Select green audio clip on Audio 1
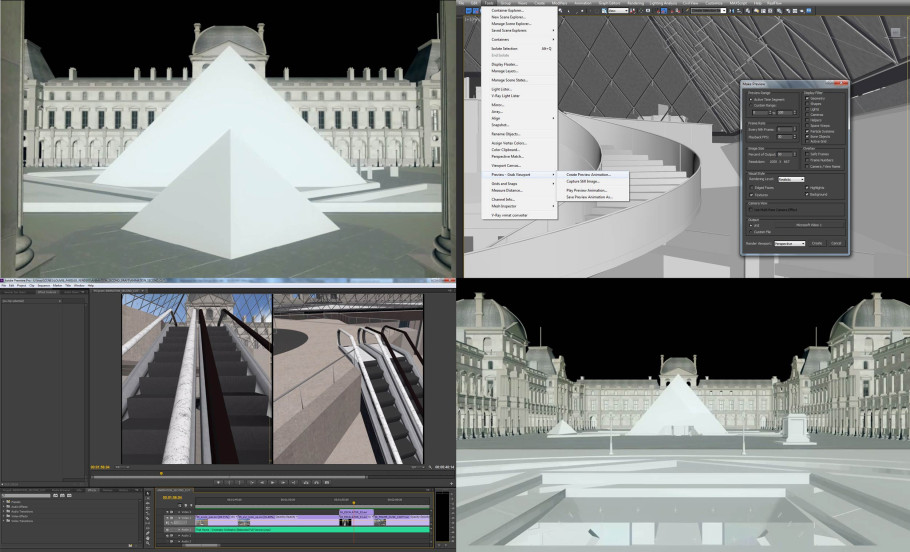 click(x=312, y=529)
